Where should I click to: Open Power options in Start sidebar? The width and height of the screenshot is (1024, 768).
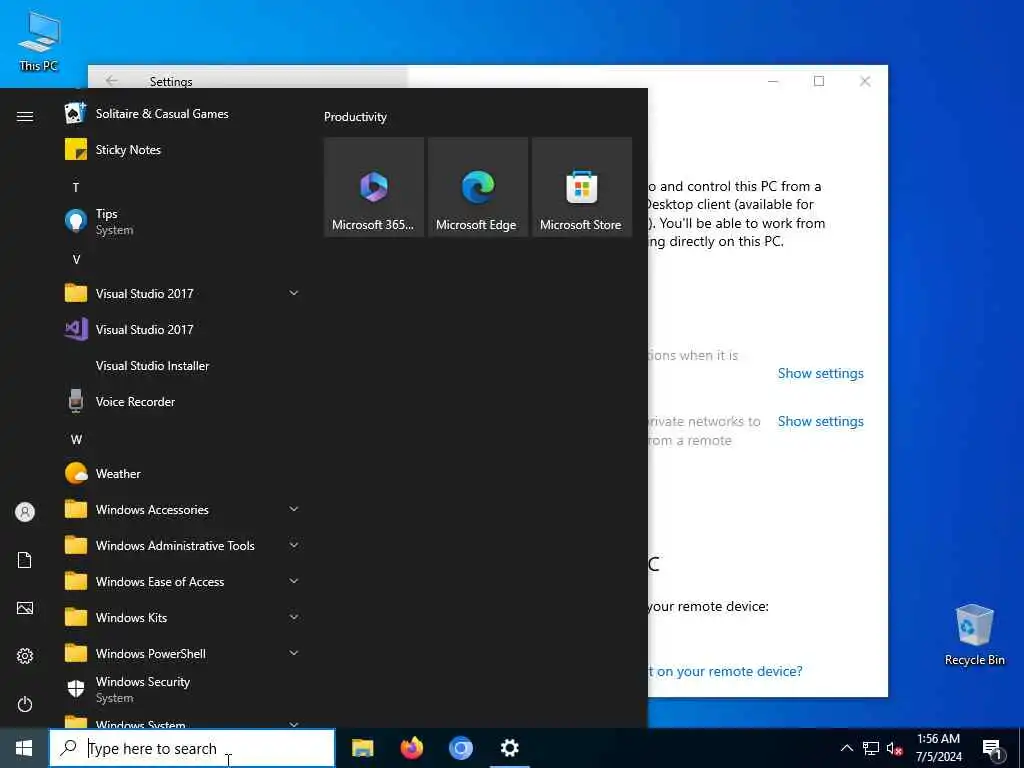coord(25,704)
